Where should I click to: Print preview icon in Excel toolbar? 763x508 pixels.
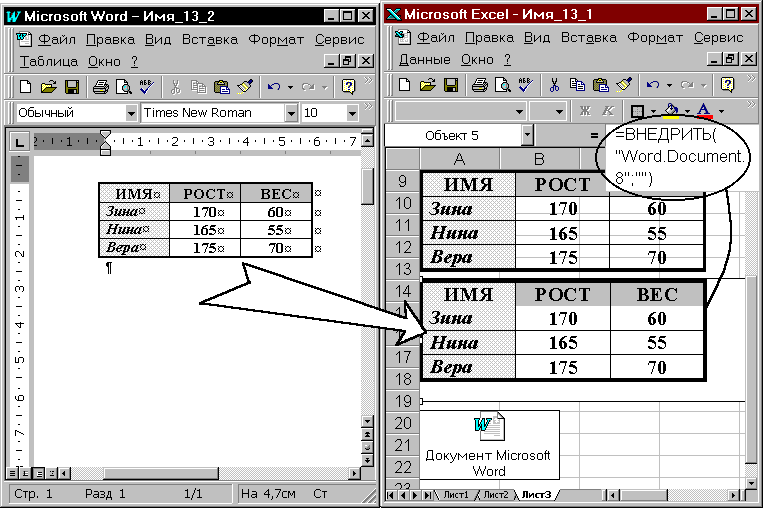click(503, 85)
